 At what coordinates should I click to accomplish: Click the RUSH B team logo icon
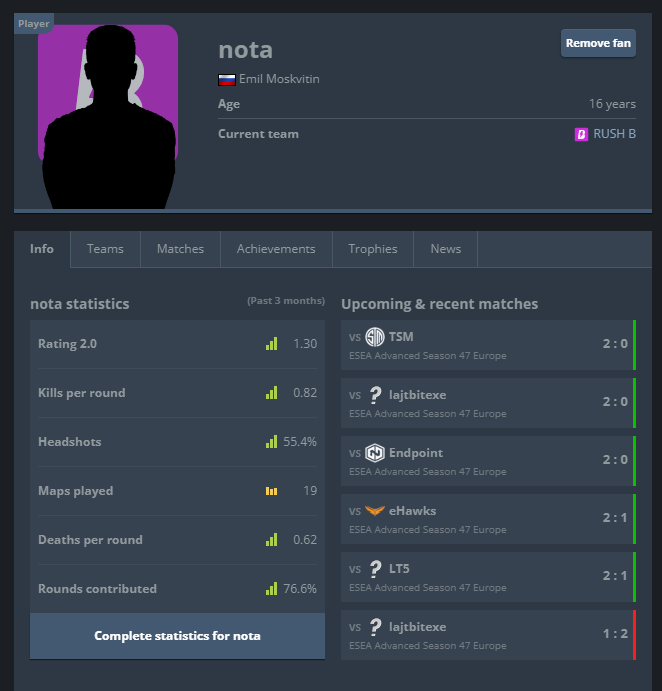coord(581,134)
